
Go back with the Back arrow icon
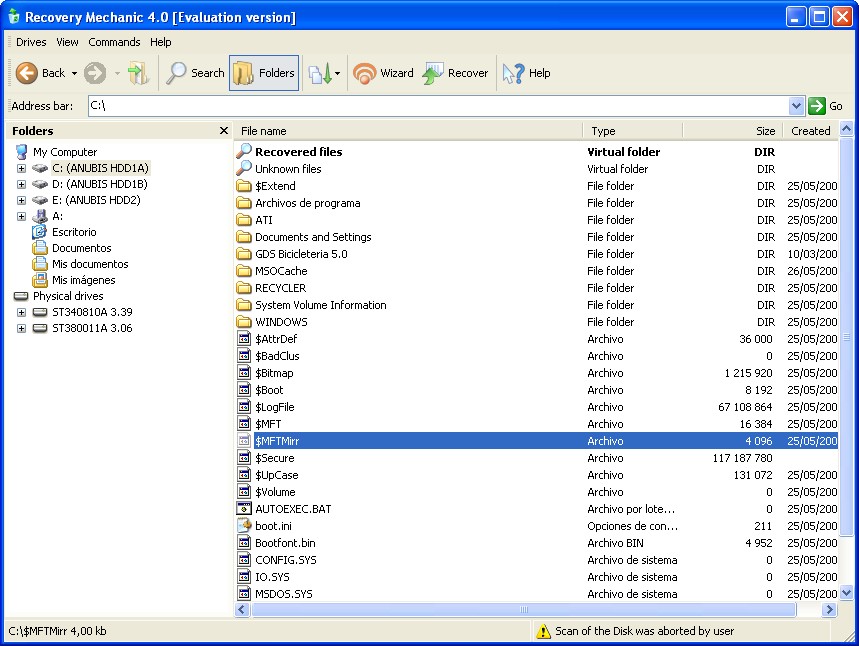(x=26, y=73)
